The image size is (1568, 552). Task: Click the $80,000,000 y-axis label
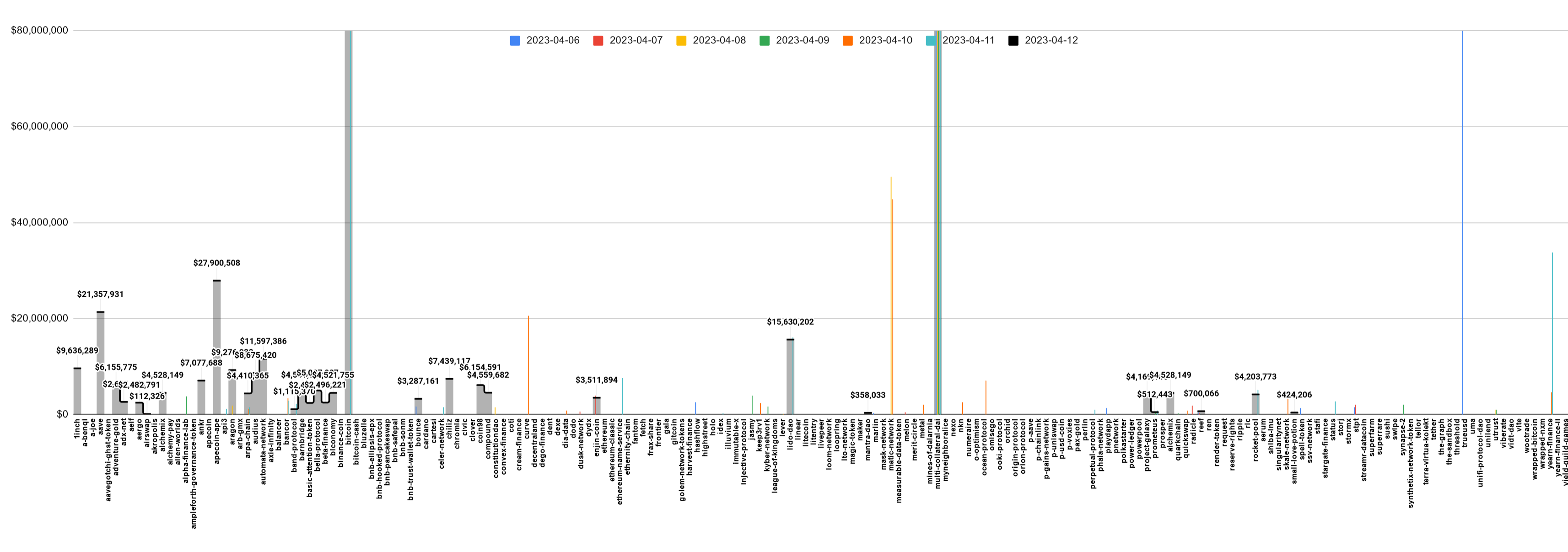click(39, 31)
